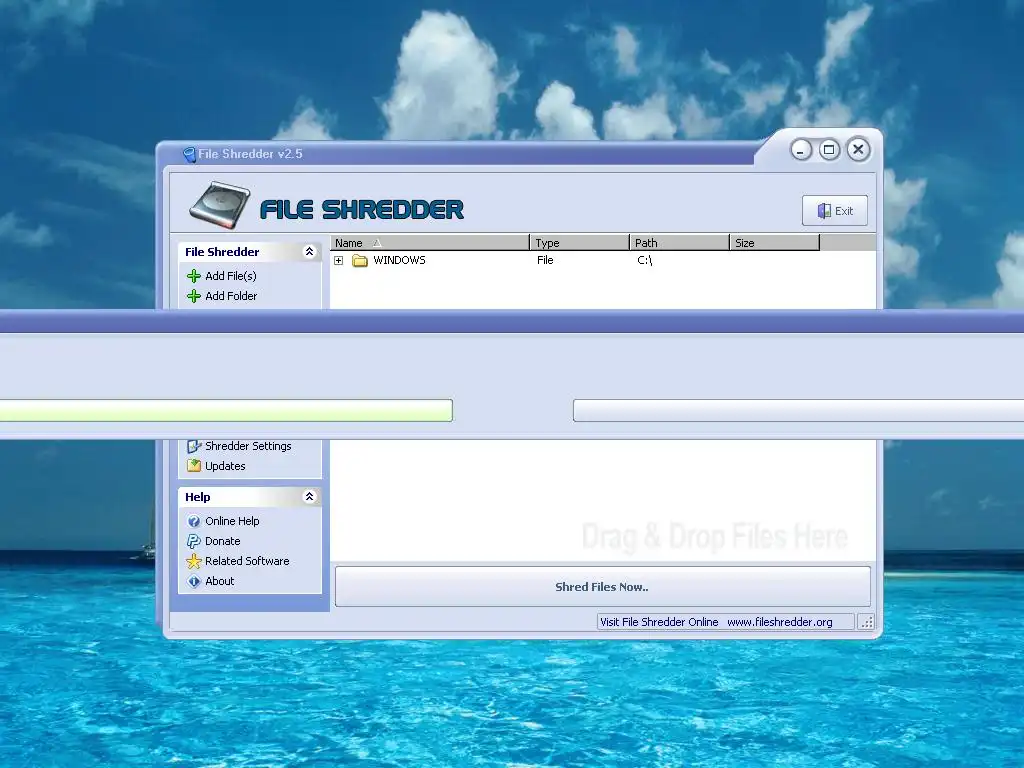Click the 'File' type cell
The image size is (1024, 768).
click(545, 261)
